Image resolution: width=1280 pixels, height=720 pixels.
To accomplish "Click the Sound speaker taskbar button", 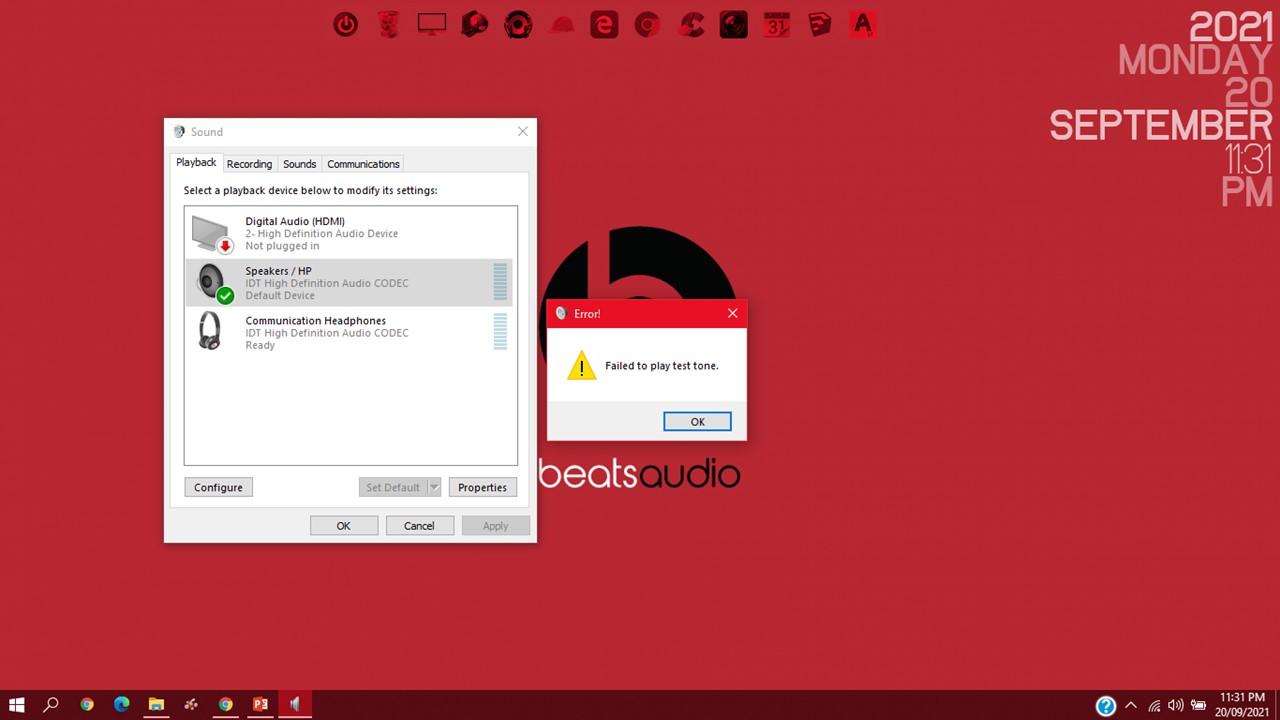I will pos(295,704).
